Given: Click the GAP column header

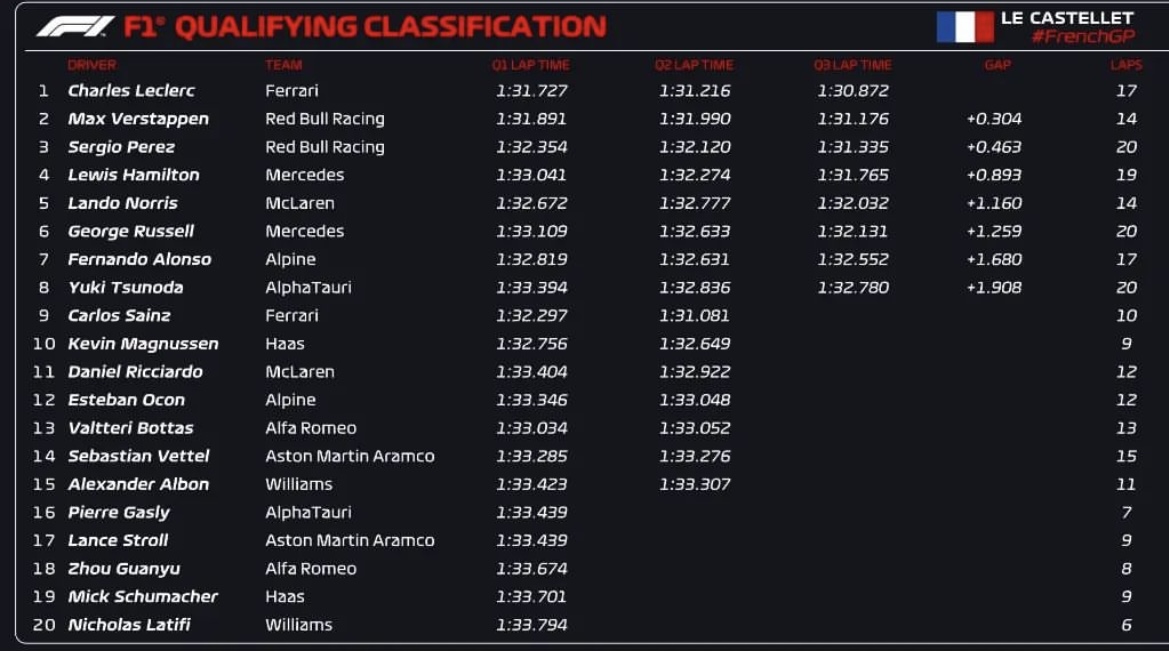Looking at the screenshot, I should pyautogui.click(x=997, y=65).
